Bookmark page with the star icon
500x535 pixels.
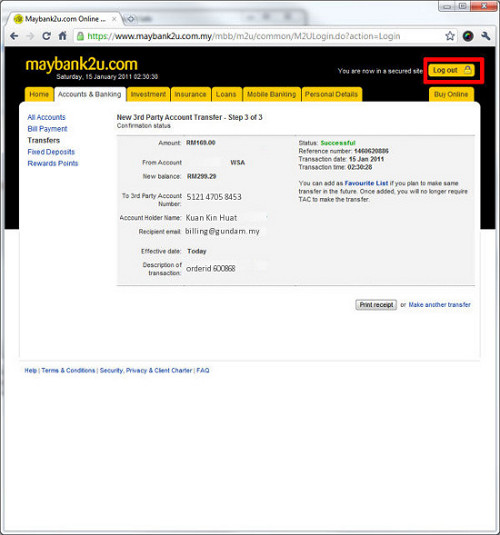[450, 36]
